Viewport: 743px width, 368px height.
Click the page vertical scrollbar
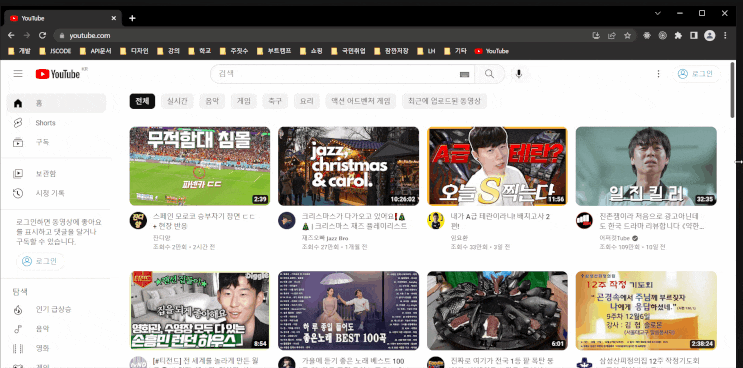(733, 90)
